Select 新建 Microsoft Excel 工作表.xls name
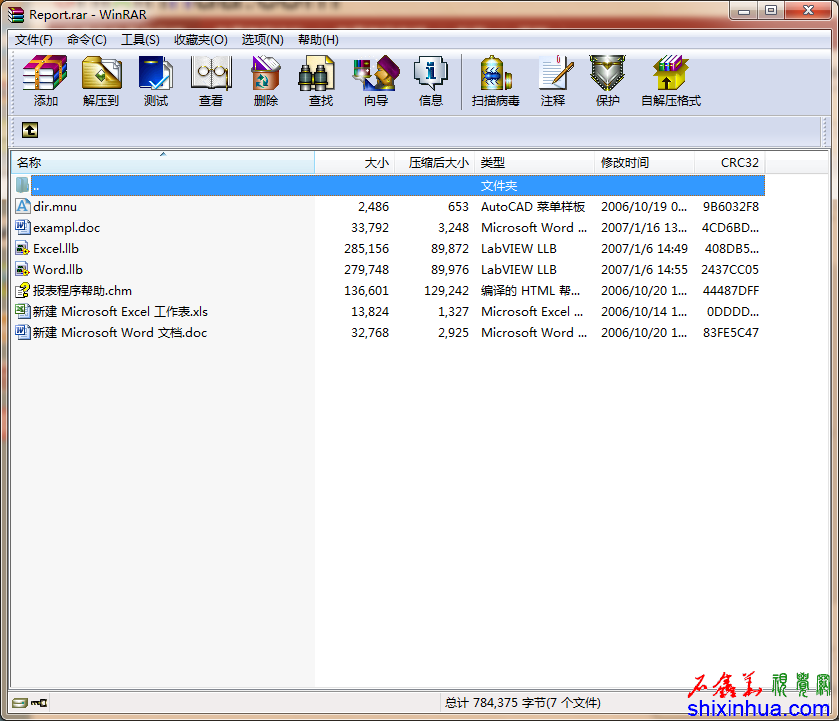839x721 pixels. pyautogui.click(x=120, y=312)
